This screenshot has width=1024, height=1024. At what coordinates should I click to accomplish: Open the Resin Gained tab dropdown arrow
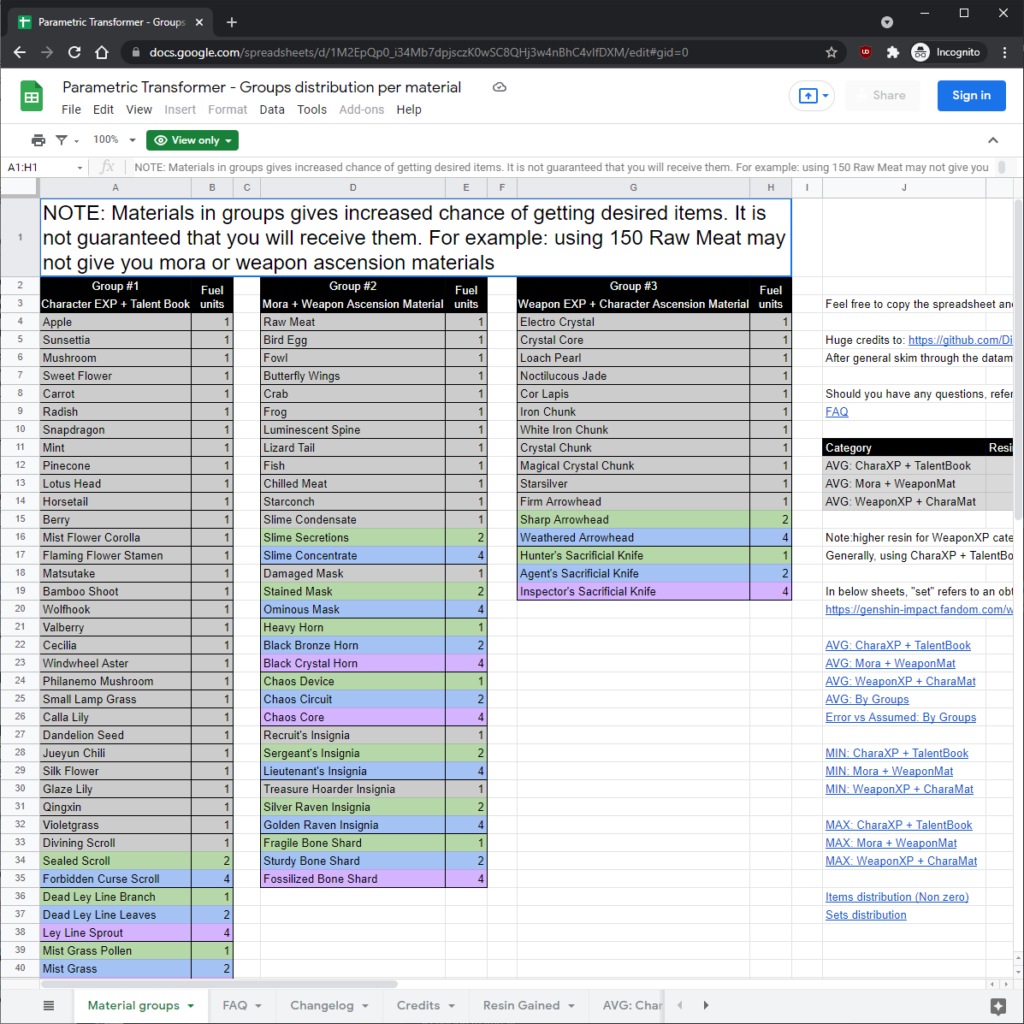[571, 1006]
